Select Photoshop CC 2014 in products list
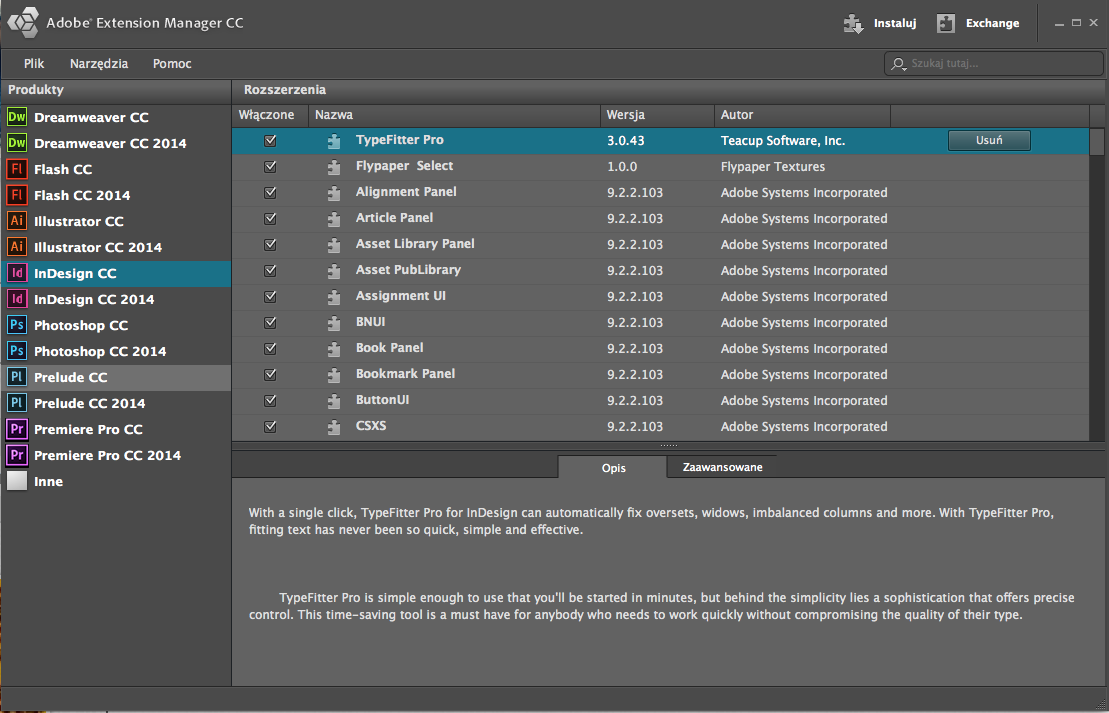The image size is (1109, 713). click(116, 352)
